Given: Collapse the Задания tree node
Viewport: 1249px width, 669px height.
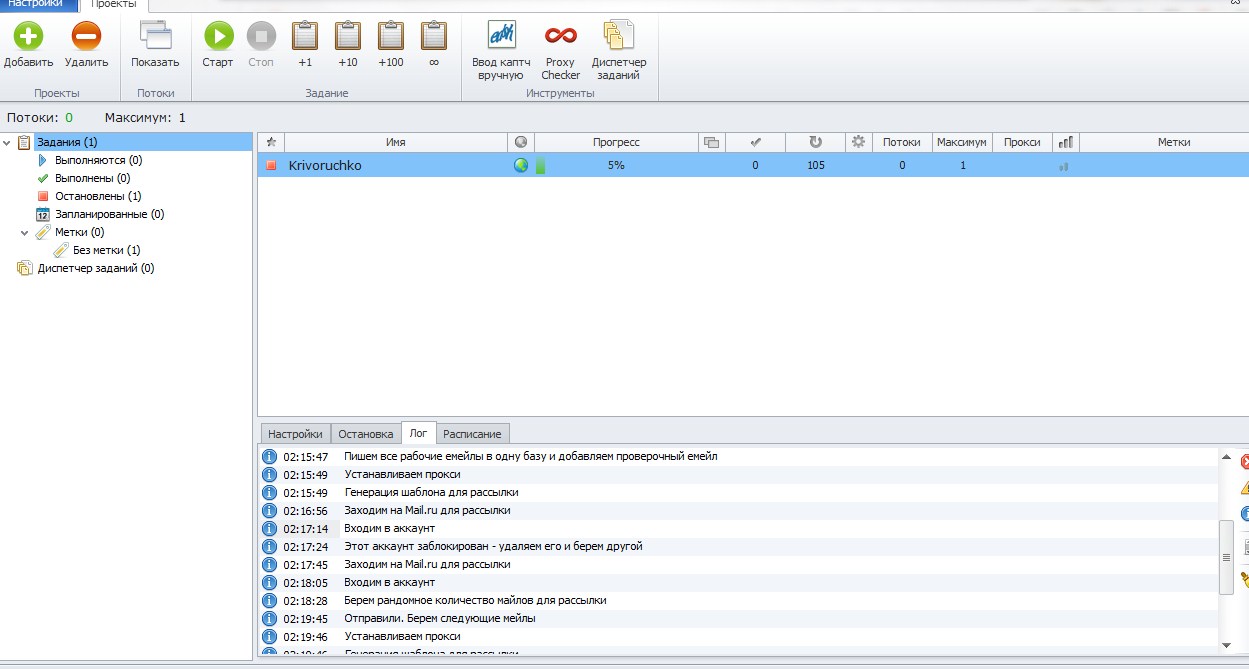Looking at the screenshot, I should 8,143.
